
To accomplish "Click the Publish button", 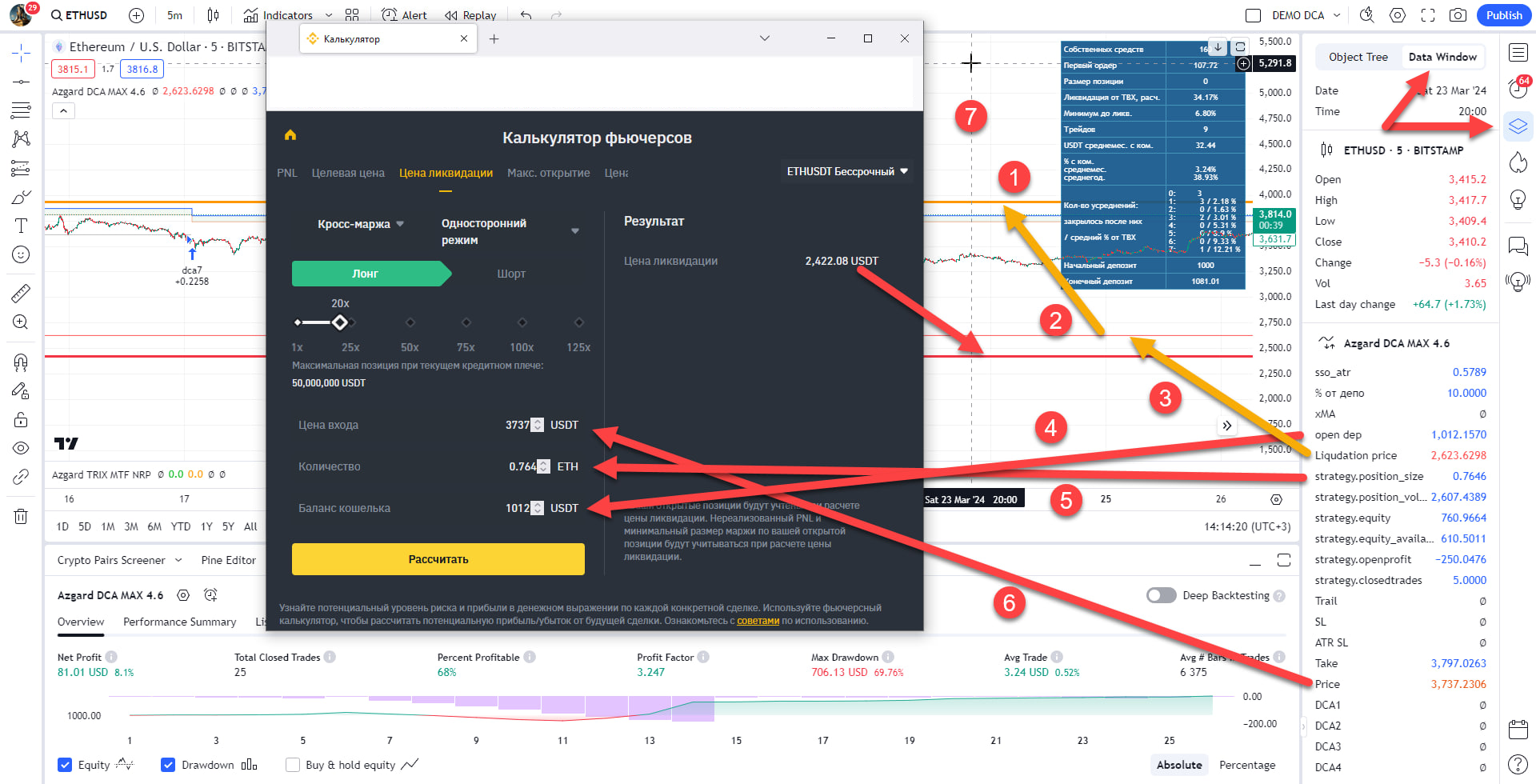I will click(x=1504, y=15).
